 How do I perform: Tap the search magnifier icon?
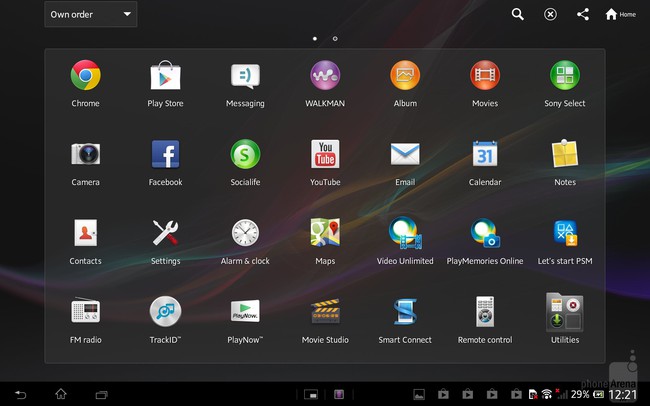517,15
